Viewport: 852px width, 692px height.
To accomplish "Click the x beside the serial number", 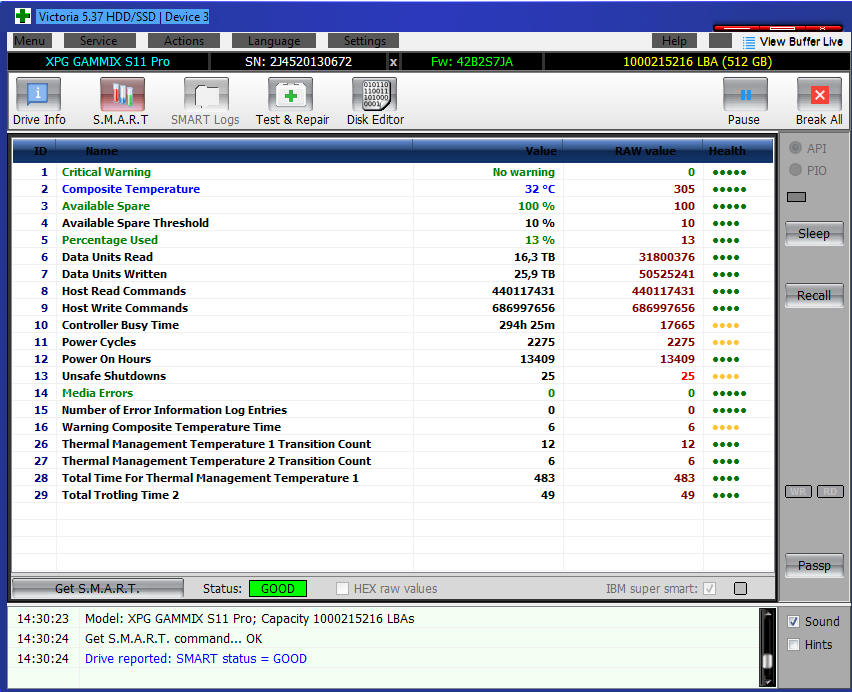I will pyautogui.click(x=393, y=62).
